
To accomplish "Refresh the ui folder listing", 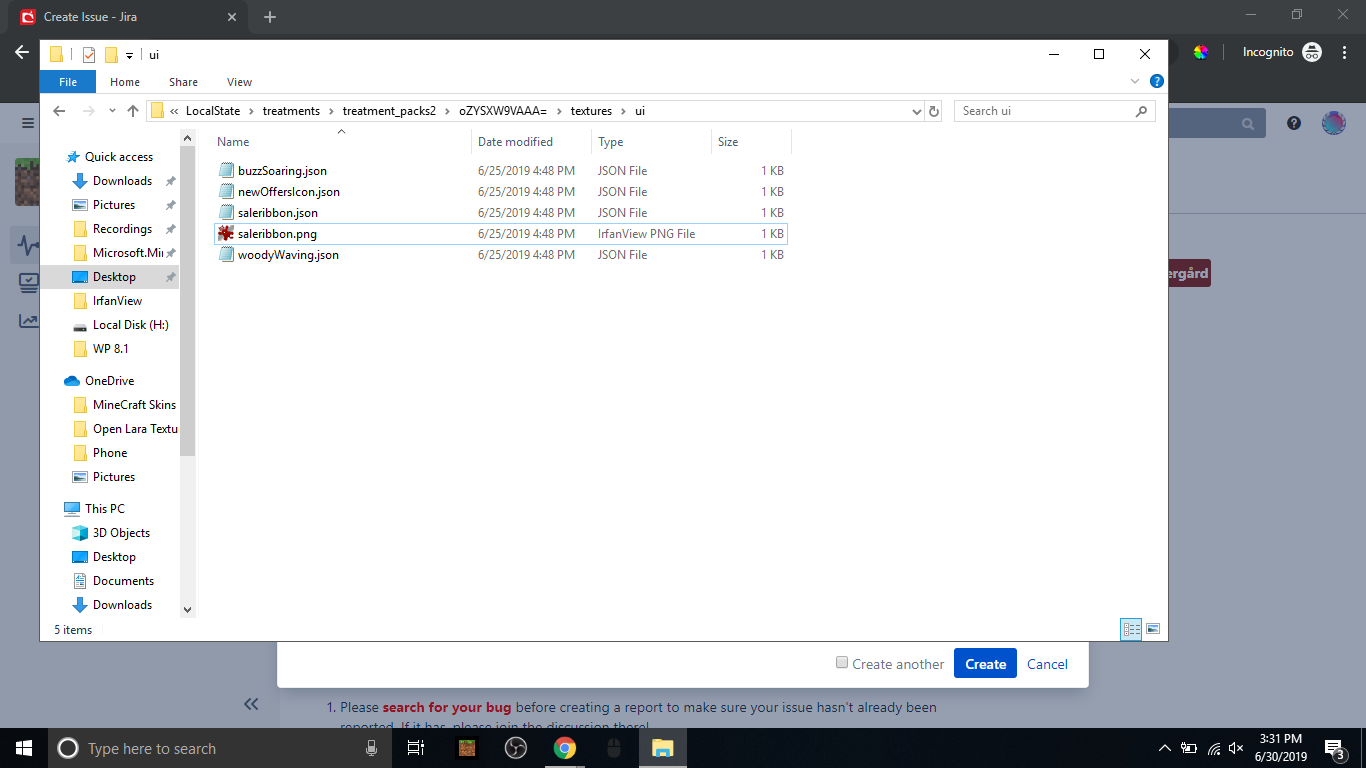I will click(934, 111).
